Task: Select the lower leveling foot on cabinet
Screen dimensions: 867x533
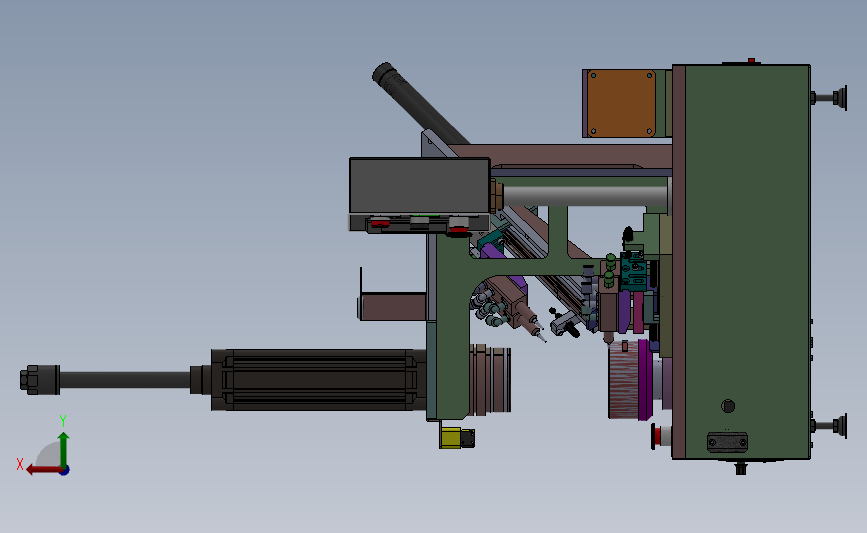Action: 829,426
